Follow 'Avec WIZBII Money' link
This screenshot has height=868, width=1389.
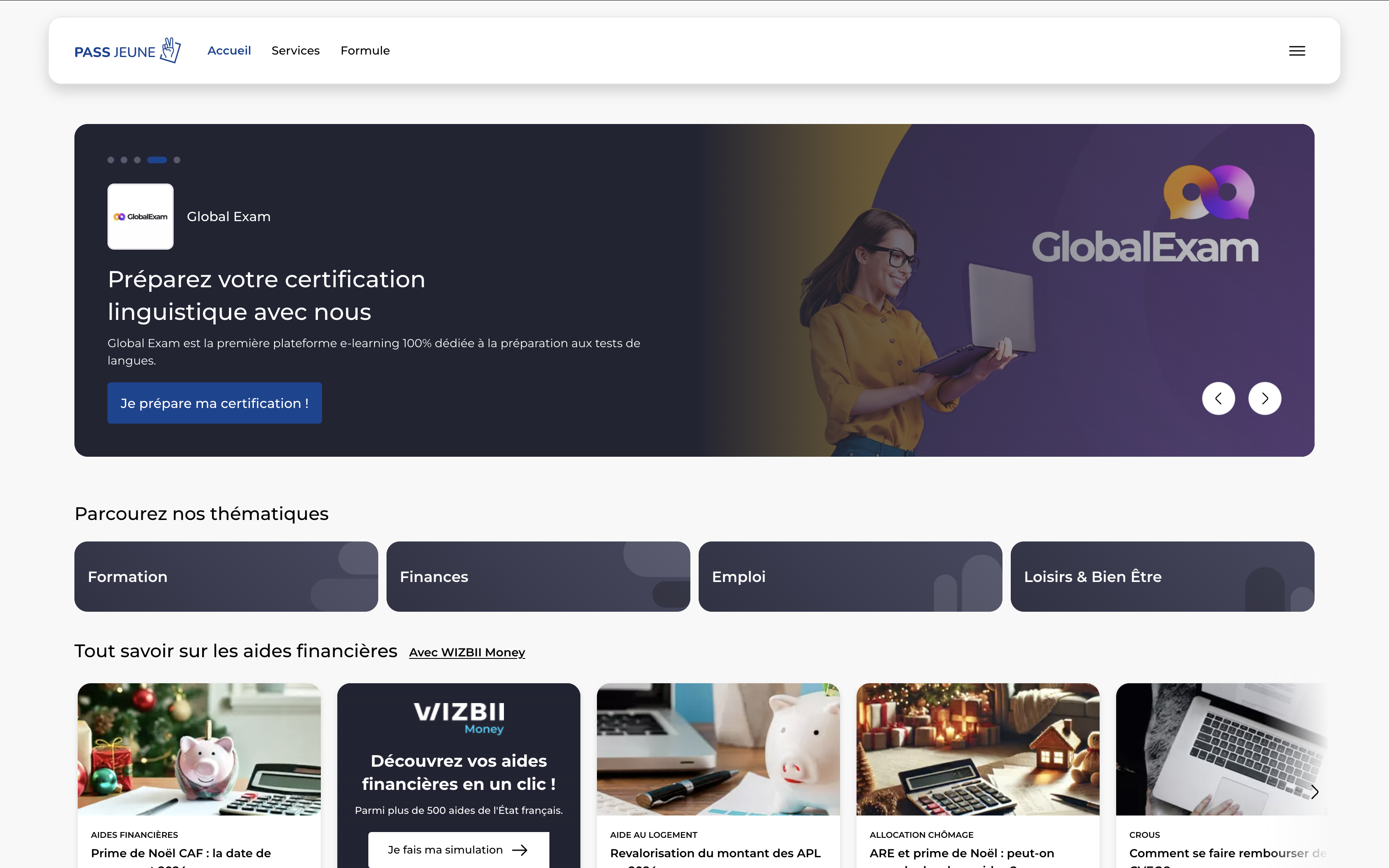click(x=467, y=652)
